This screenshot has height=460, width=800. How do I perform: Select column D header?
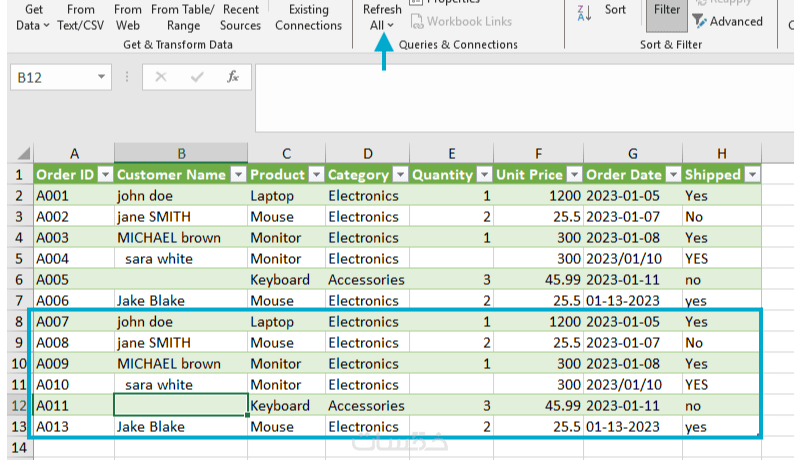tap(368, 153)
